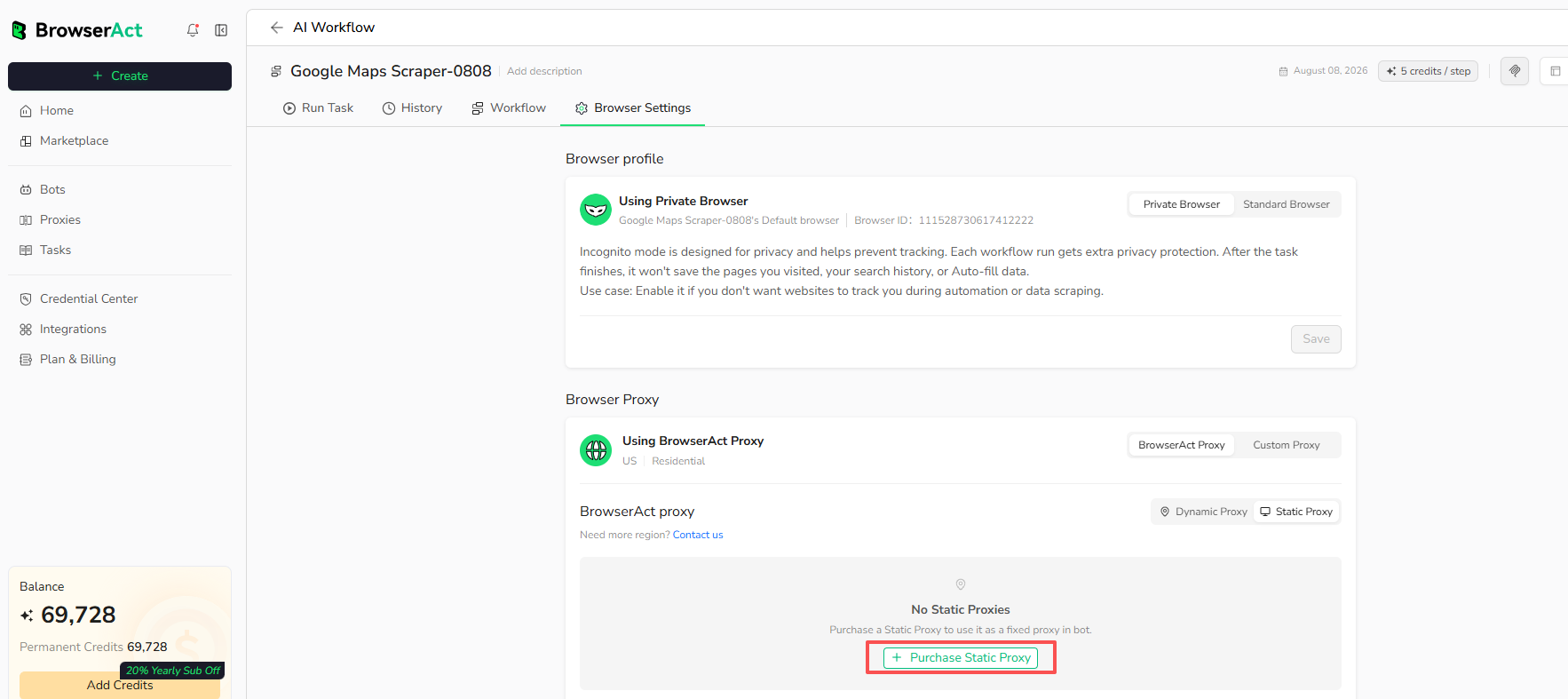Click the Proxies icon

(26, 220)
